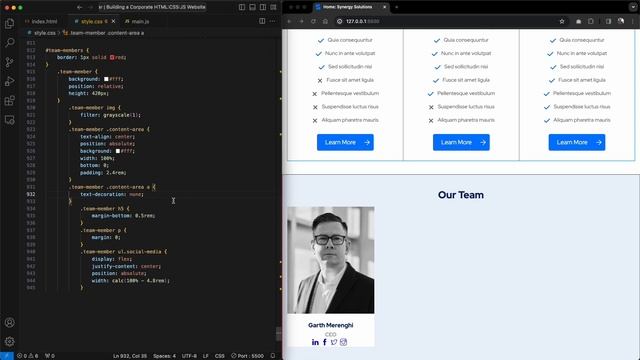Click the remote window indicator in status bar
The height and width of the screenshot is (360, 640).
(x=7, y=356)
